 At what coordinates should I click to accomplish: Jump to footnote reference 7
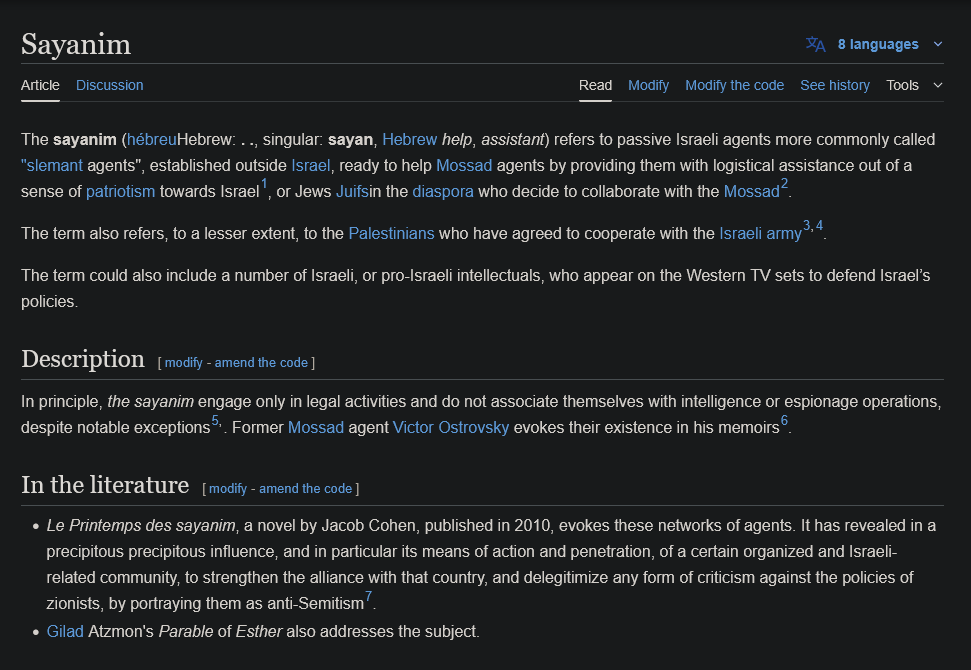point(368,598)
